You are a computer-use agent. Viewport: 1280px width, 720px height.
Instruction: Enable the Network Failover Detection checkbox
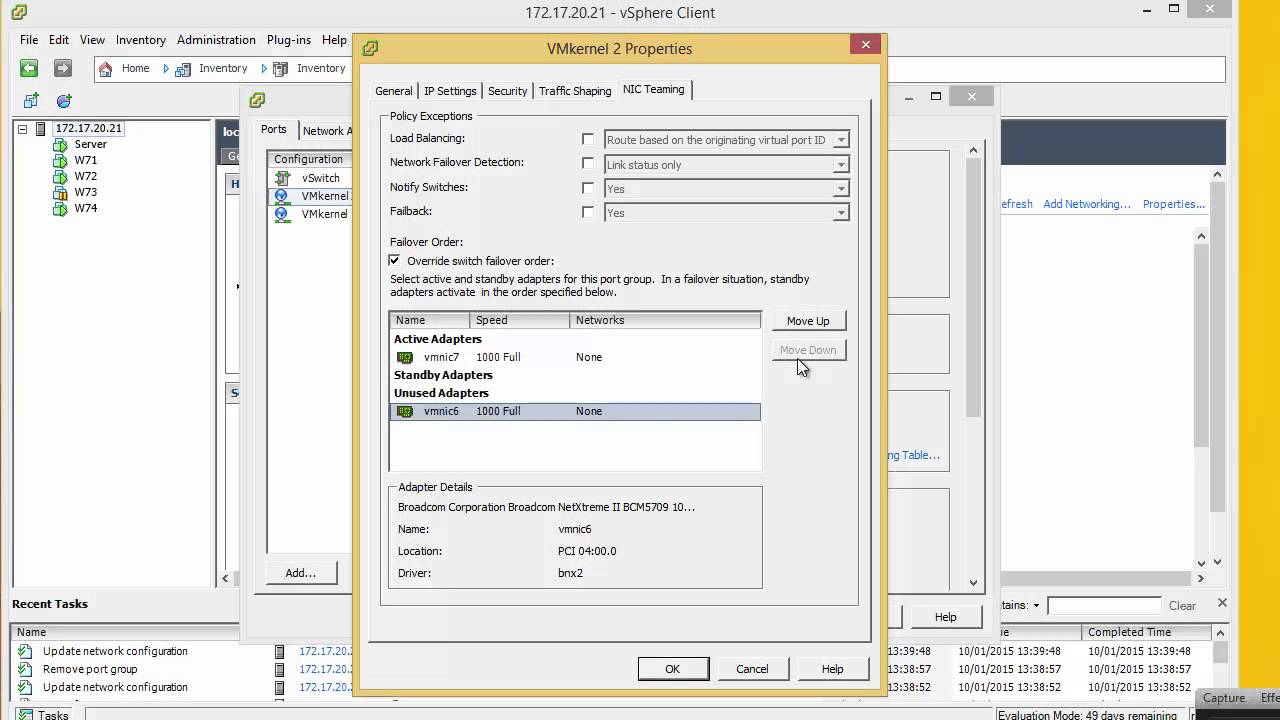click(x=588, y=163)
